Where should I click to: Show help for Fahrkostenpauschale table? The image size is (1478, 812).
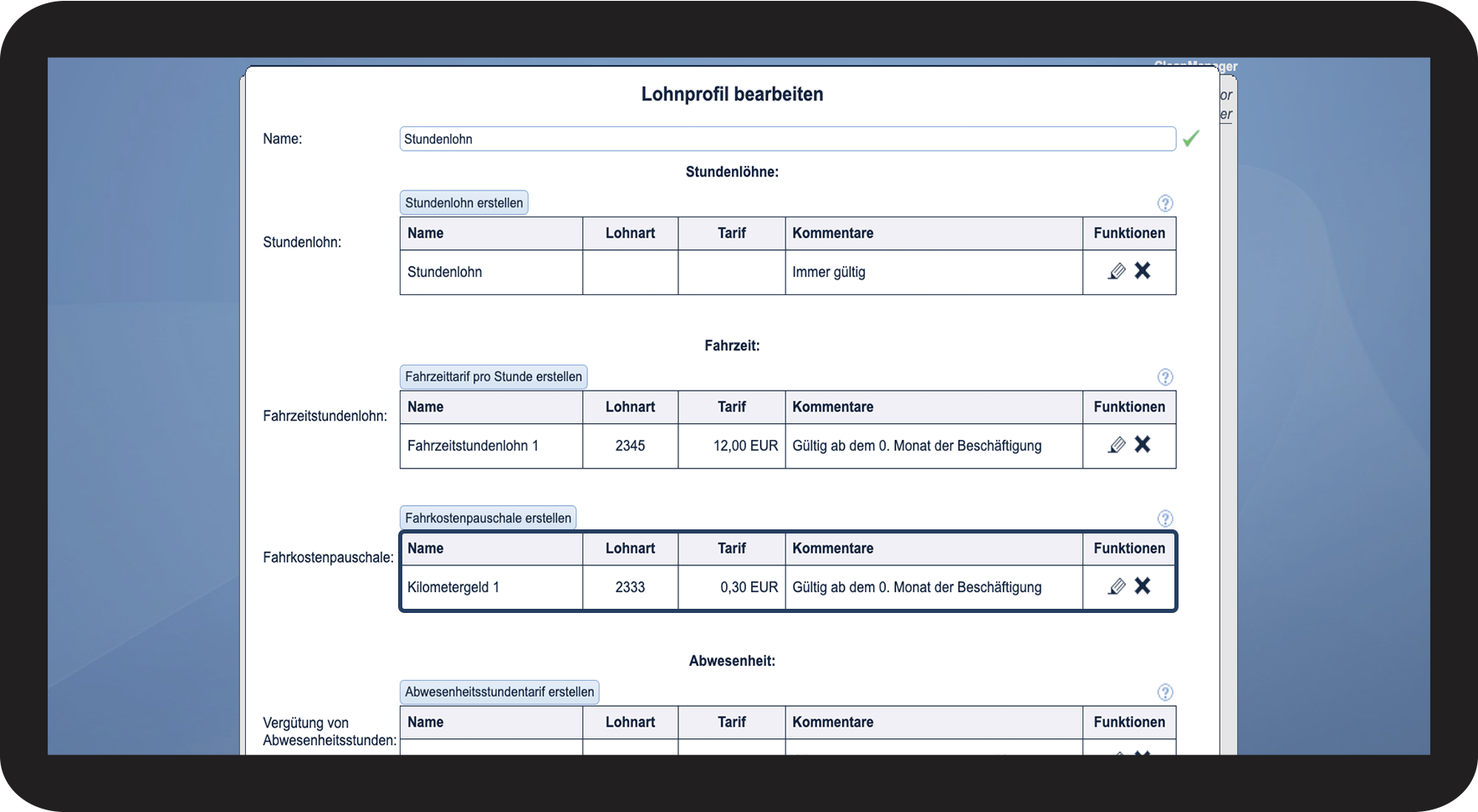pos(1165,518)
